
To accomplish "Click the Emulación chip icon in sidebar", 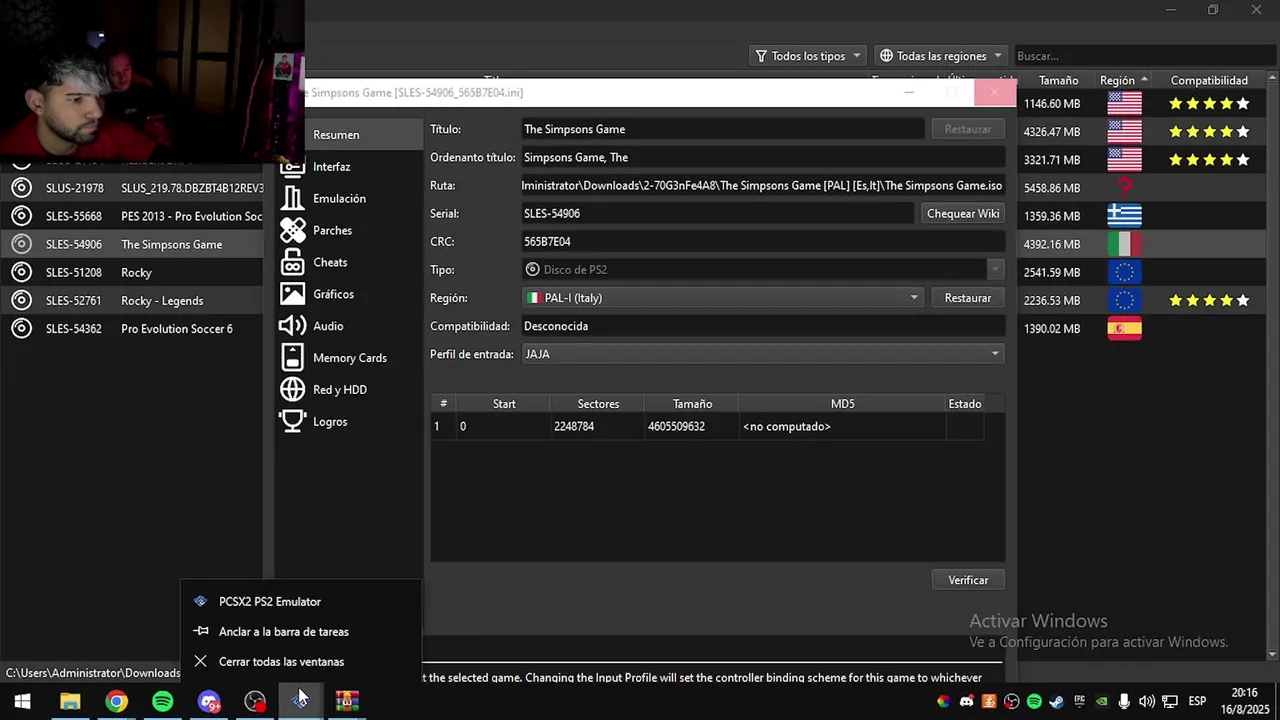I will [x=293, y=199].
